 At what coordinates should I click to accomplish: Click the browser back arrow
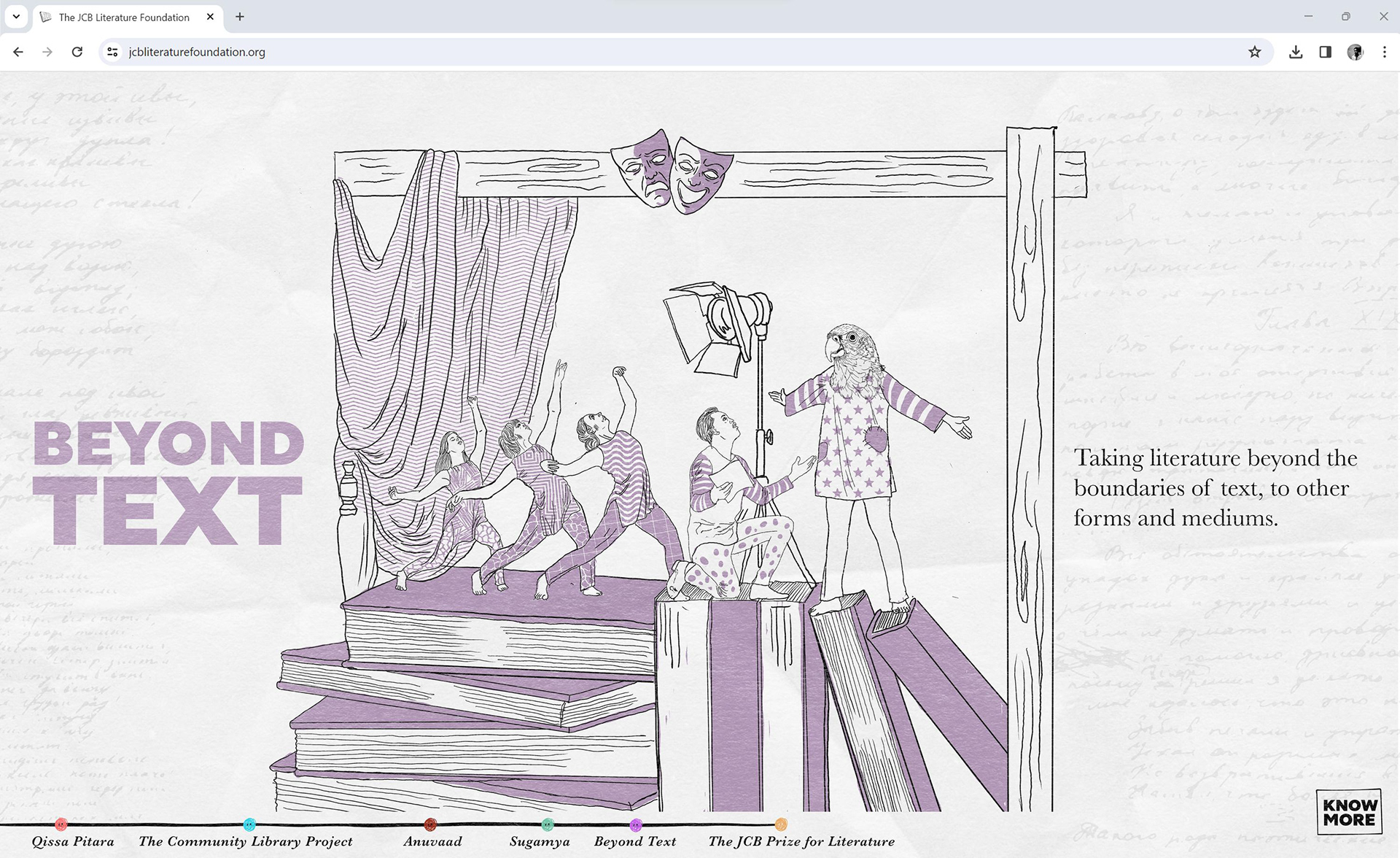coord(18,52)
